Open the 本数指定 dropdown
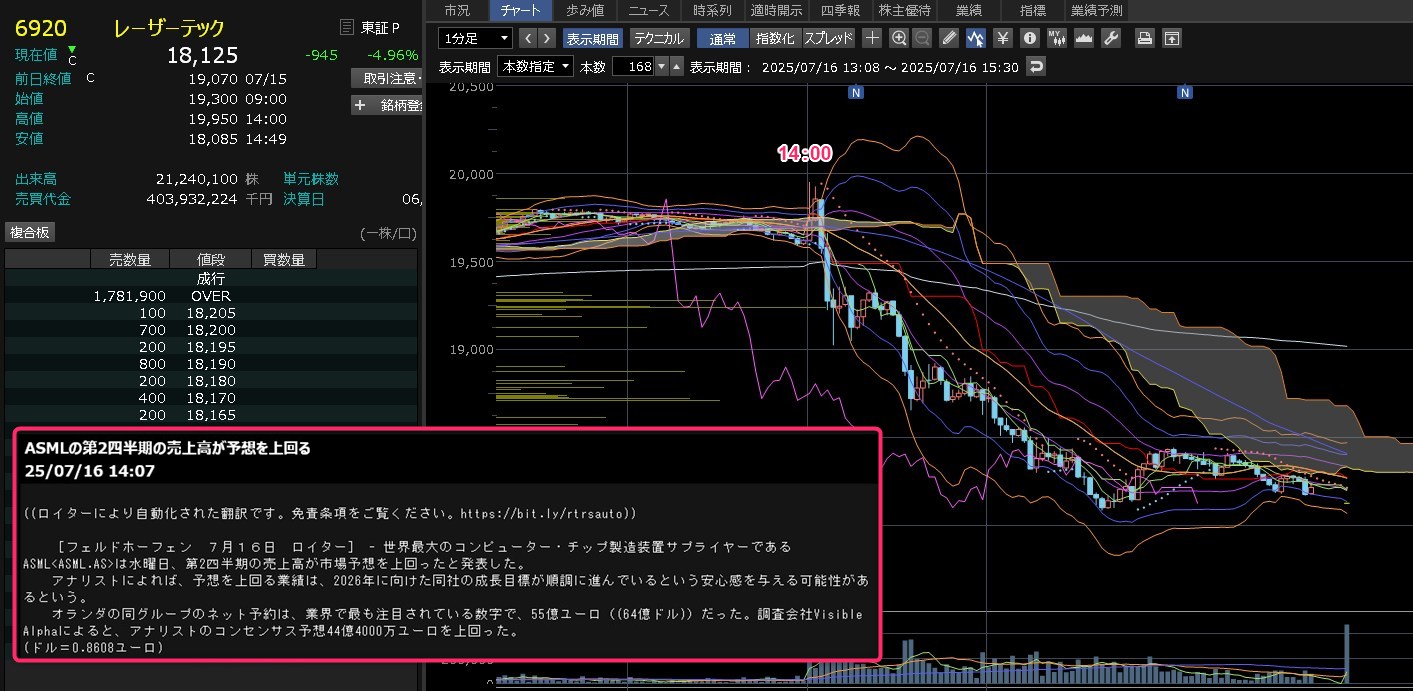 click(x=536, y=66)
